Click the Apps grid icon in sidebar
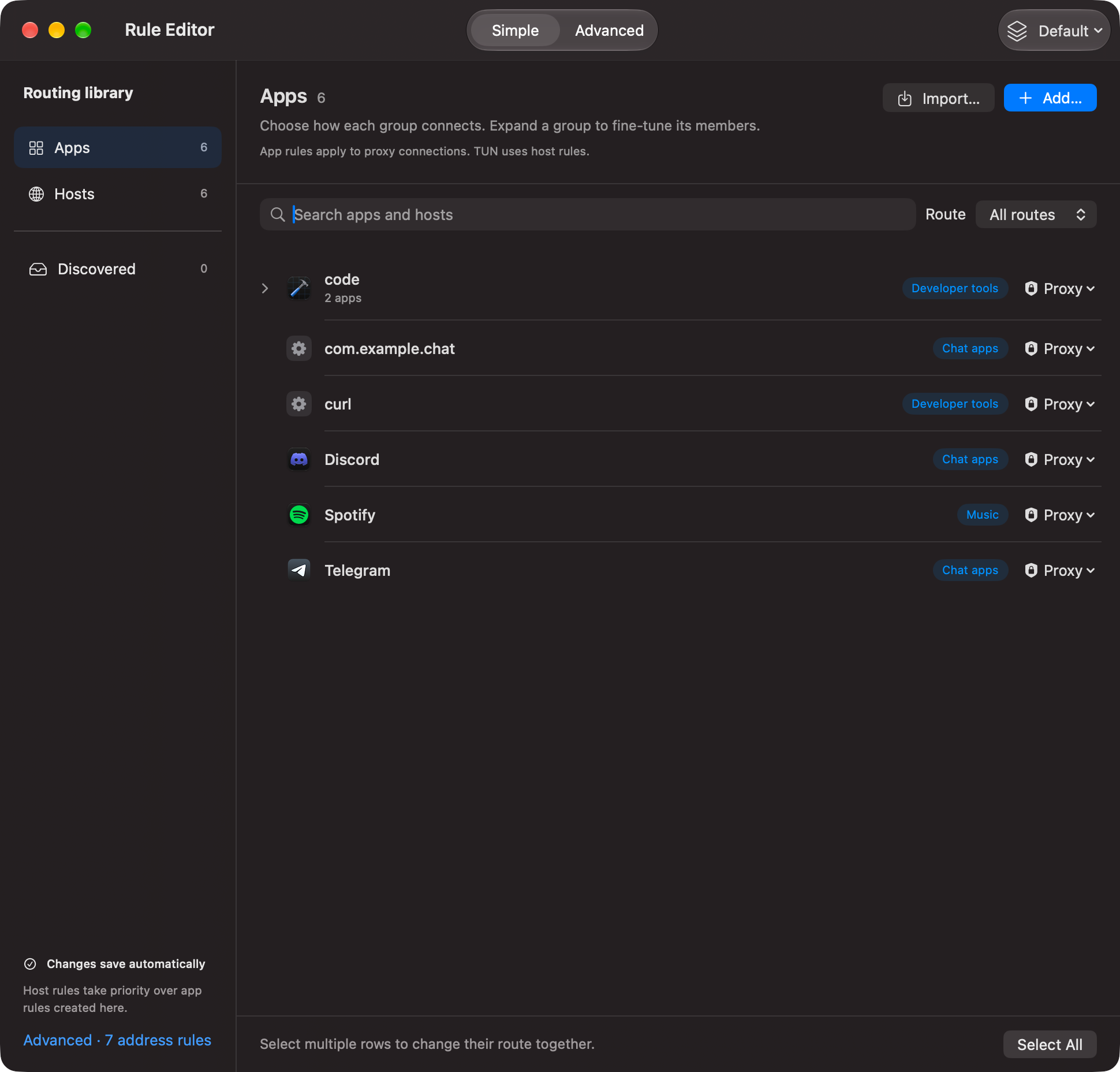This screenshot has width=1120, height=1072. (36, 148)
